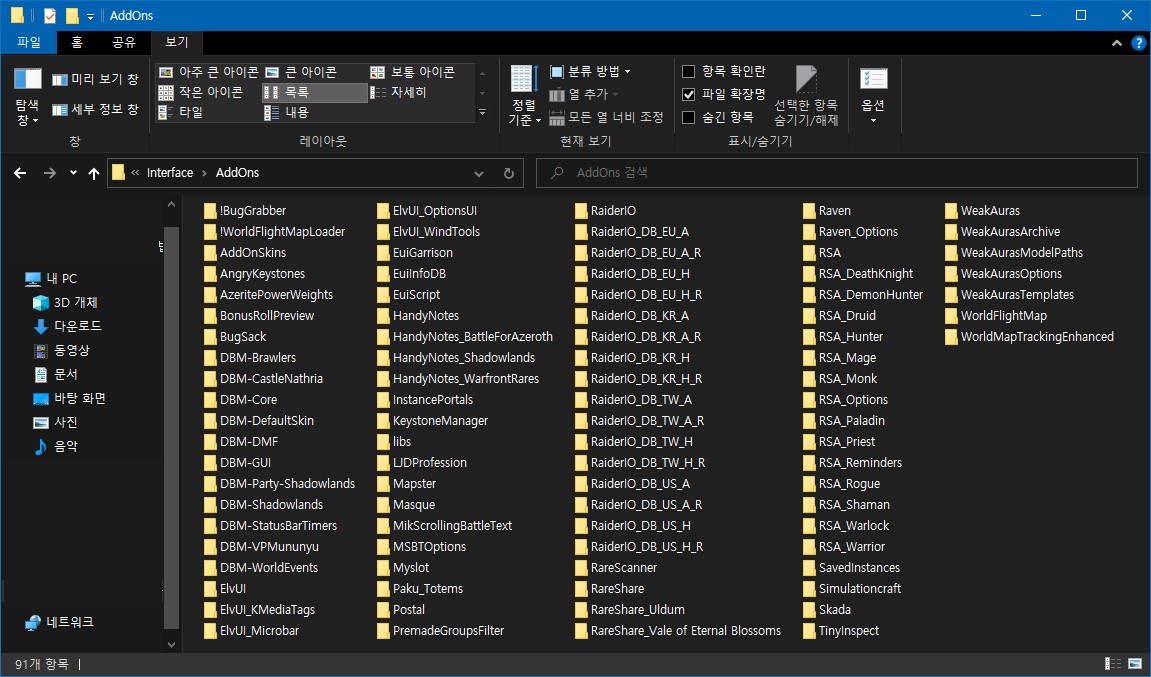Image resolution: width=1151 pixels, height=677 pixels.
Task: Select the HandyNotes_Shadowlands folder
Action: tap(456, 358)
